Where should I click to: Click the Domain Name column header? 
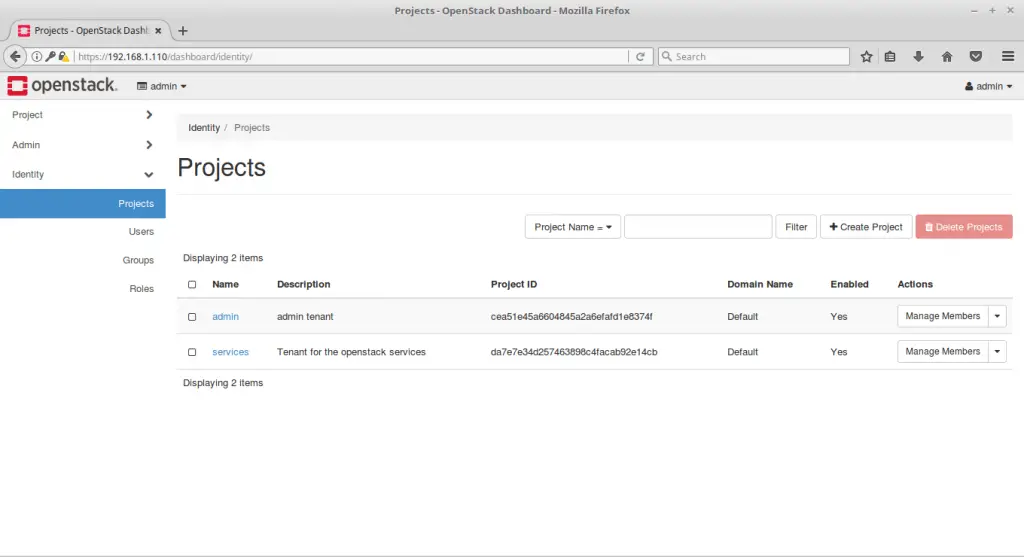[760, 285]
